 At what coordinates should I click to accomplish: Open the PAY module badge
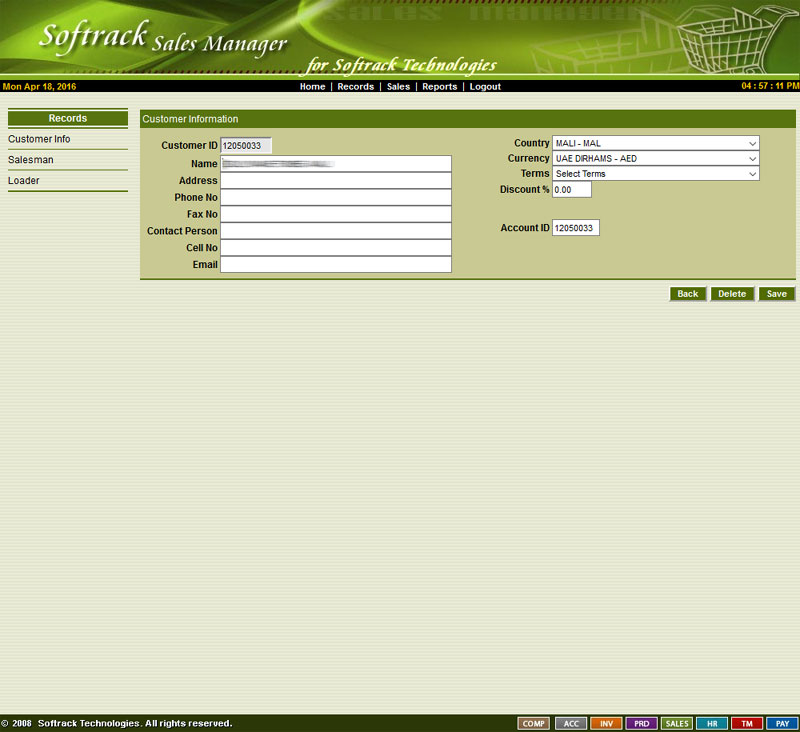click(x=782, y=723)
